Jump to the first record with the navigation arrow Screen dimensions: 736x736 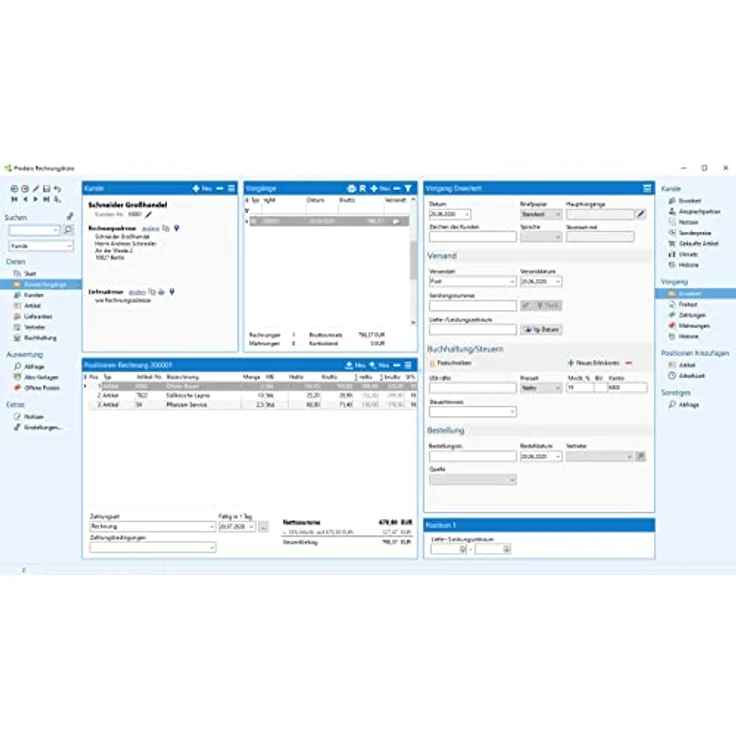(15, 199)
